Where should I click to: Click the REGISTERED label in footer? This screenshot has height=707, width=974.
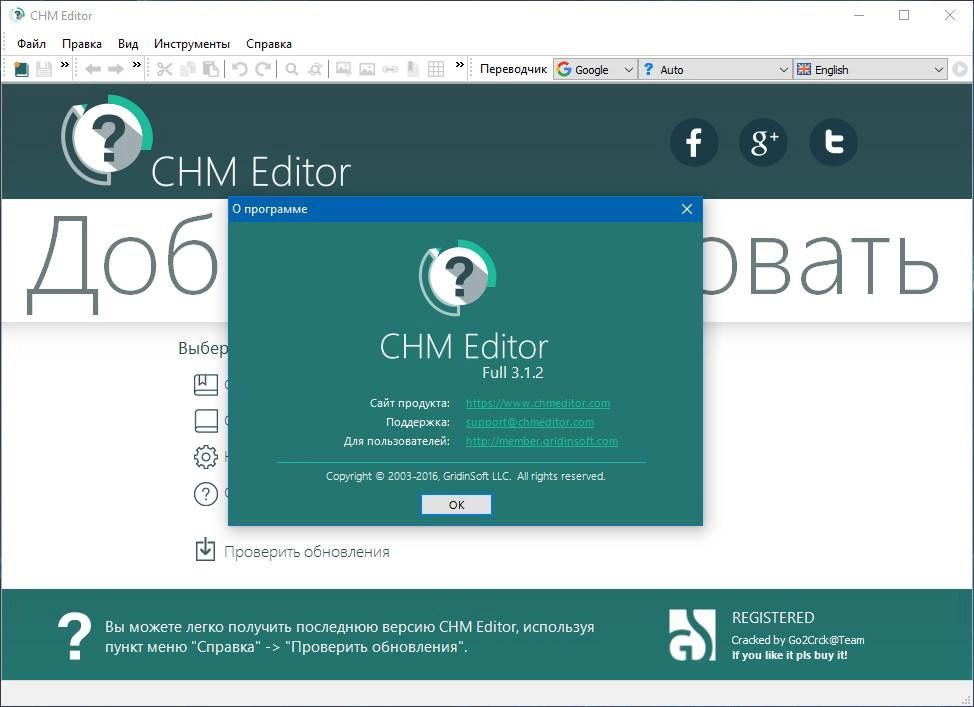(x=773, y=618)
